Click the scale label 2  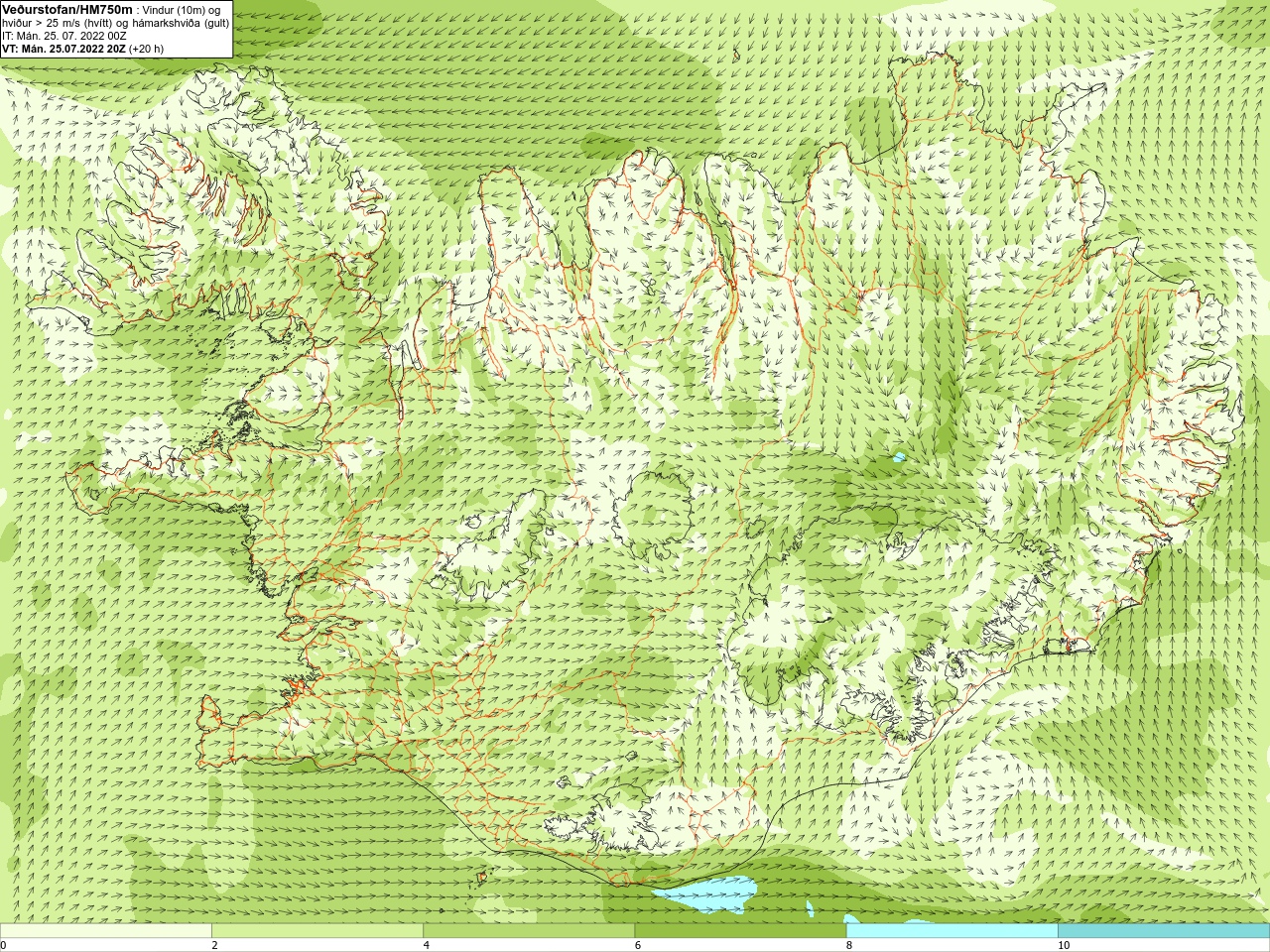tap(214, 945)
